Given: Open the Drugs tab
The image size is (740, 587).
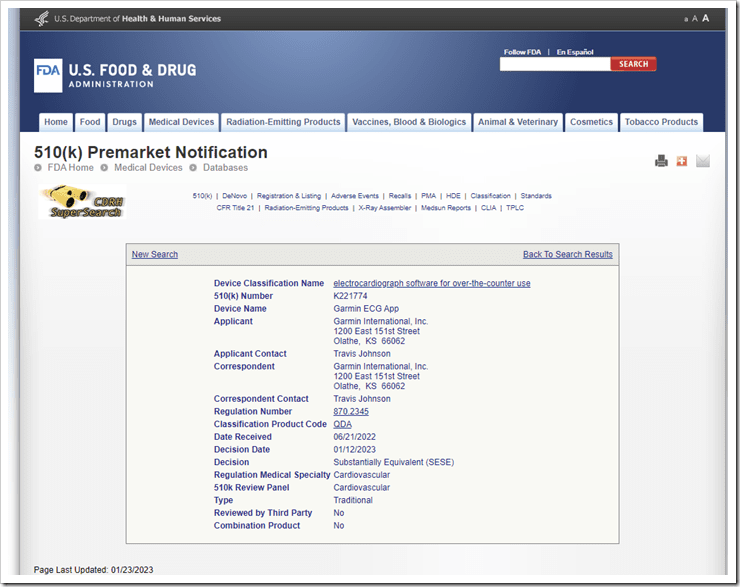Looking at the screenshot, I should (124, 122).
